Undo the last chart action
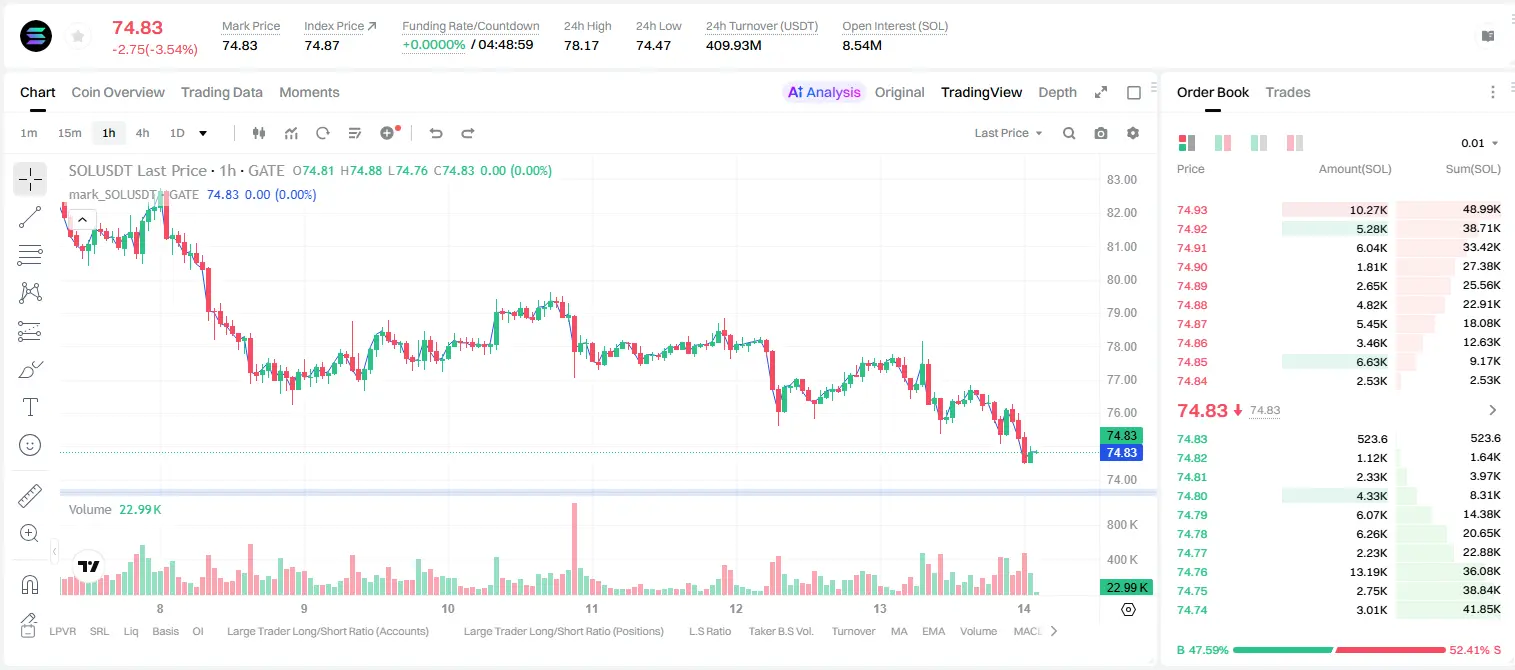1515x670 pixels. tap(436, 133)
